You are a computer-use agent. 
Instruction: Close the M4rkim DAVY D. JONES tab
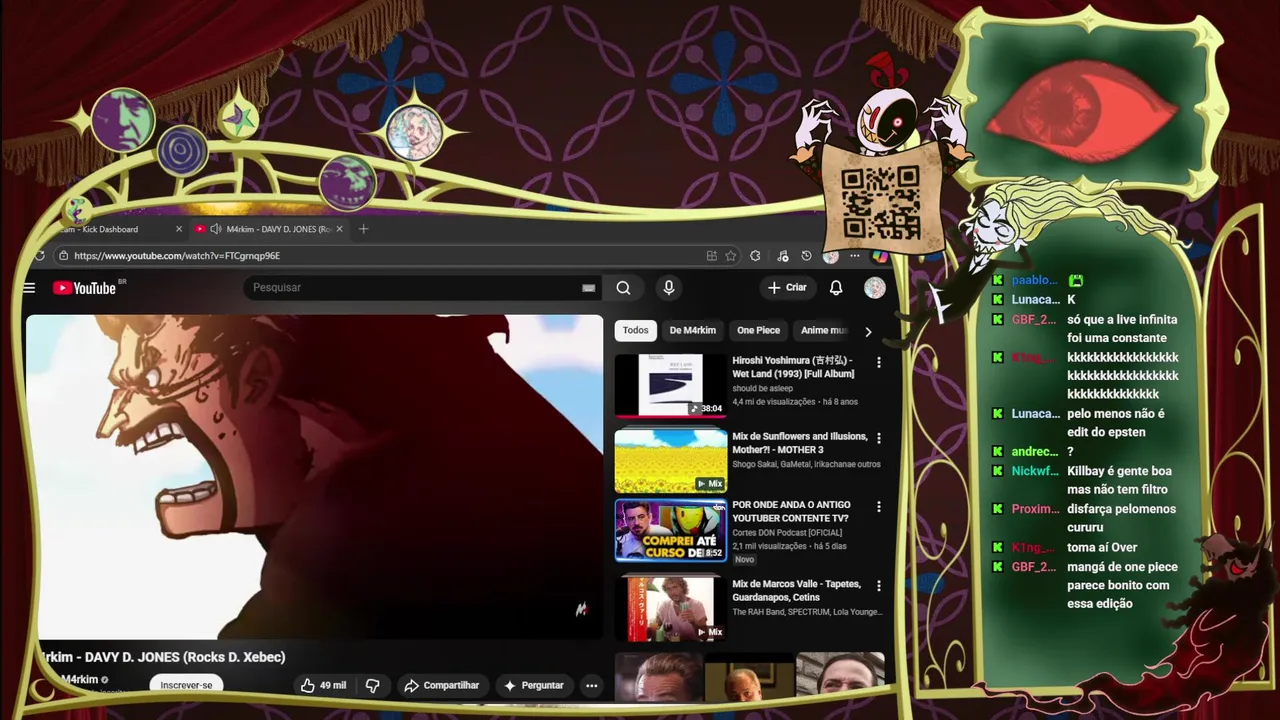(339, 229)
